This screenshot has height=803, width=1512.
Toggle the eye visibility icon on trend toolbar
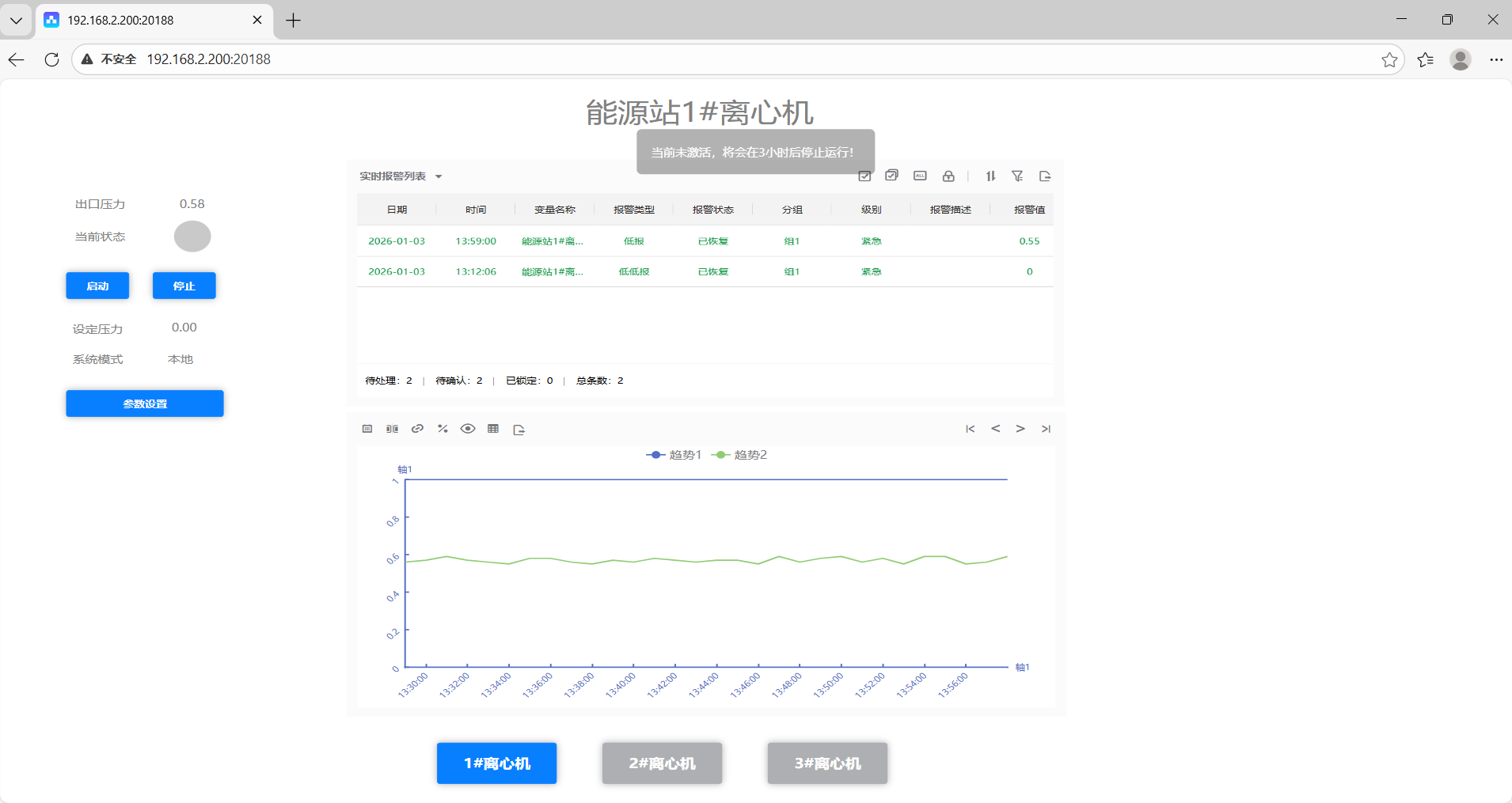click(x=468, y=429)
